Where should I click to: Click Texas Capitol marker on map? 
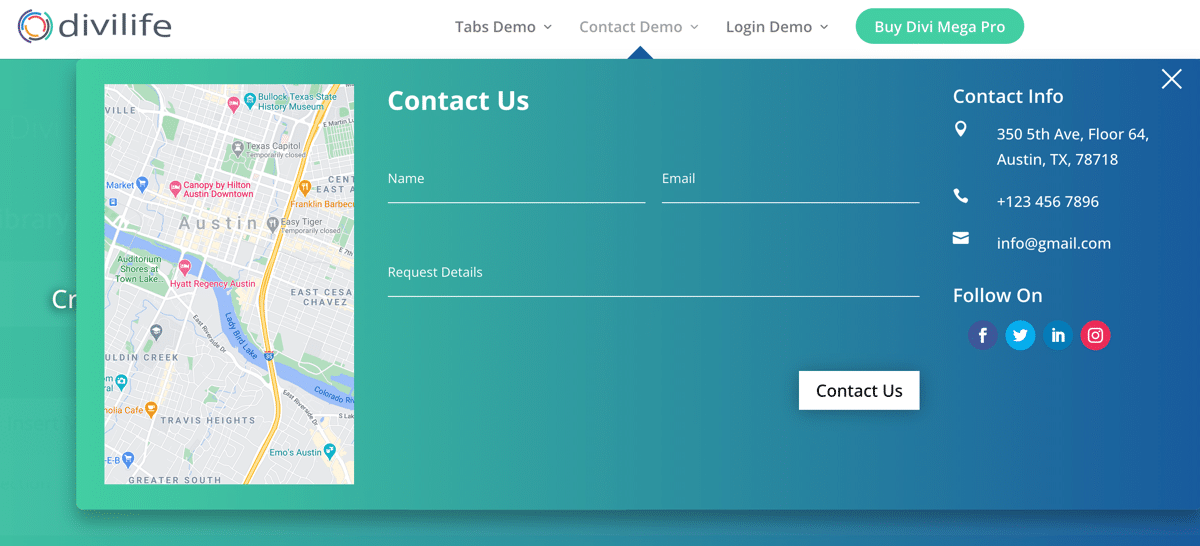click(x=237, y=148)
